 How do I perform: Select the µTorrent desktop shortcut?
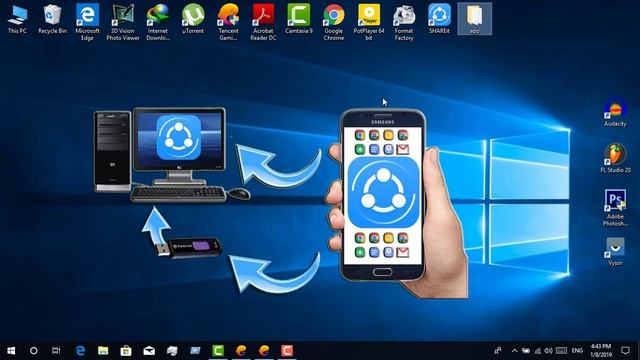(x=193, y=19)
